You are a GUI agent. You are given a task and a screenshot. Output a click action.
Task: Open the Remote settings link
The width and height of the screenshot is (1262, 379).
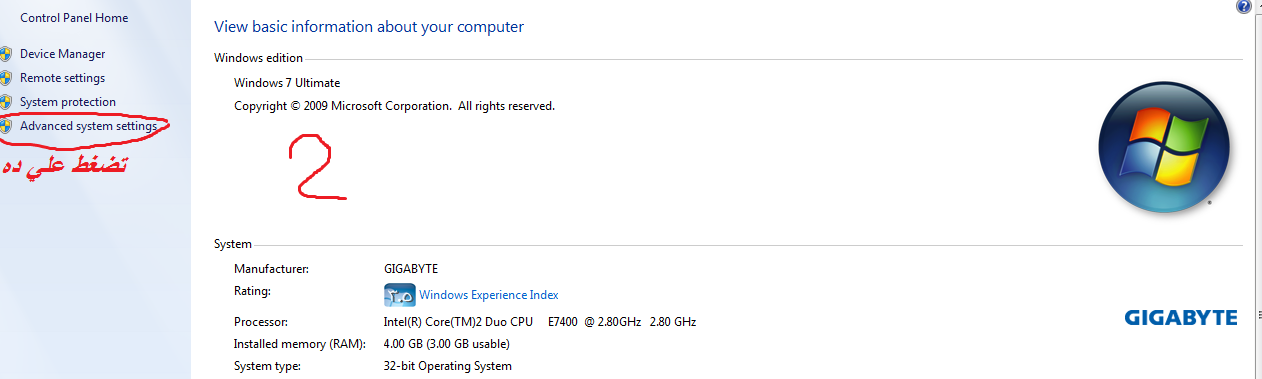click(x=62, y=78)
